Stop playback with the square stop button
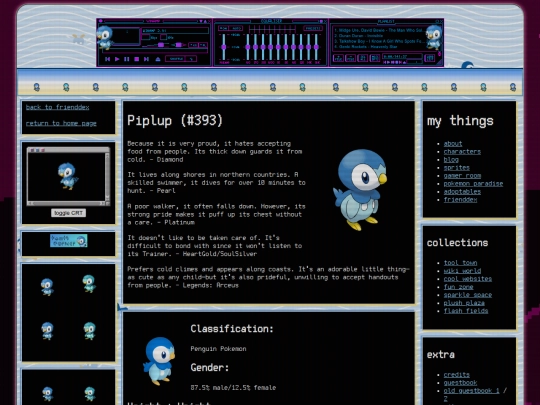 [136, 59]
